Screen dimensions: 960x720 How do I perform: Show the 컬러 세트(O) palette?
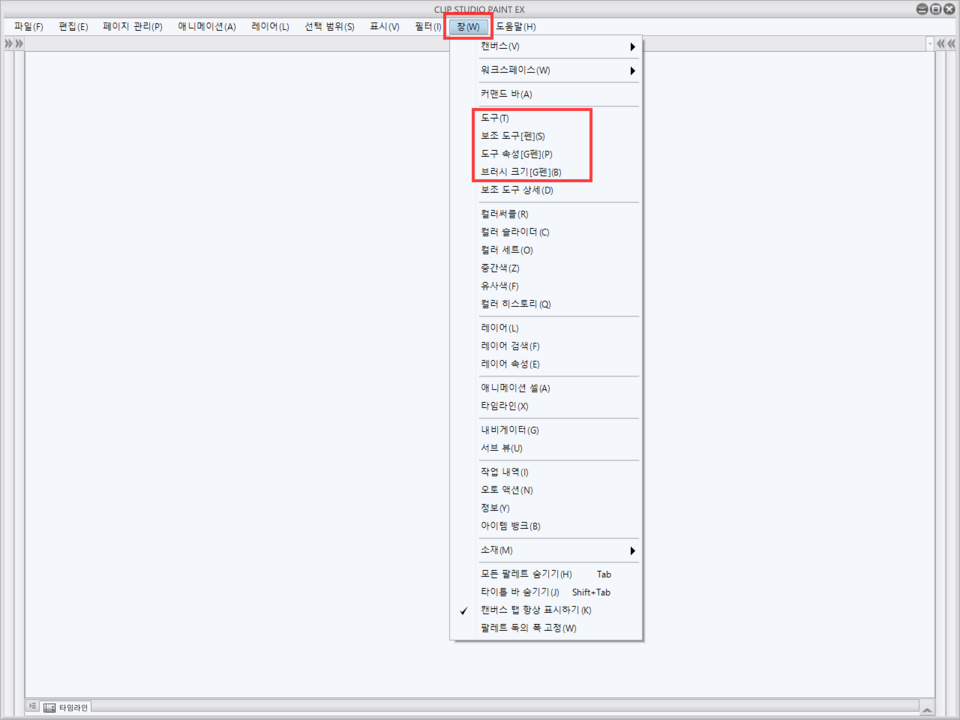click(558, 250)
